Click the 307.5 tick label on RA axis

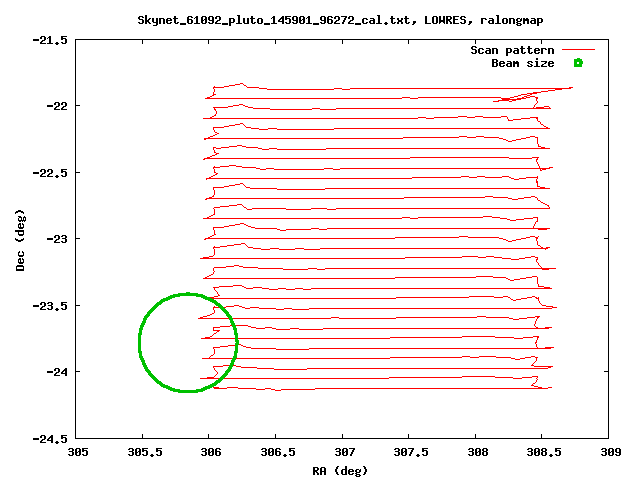tap(409, 452)
